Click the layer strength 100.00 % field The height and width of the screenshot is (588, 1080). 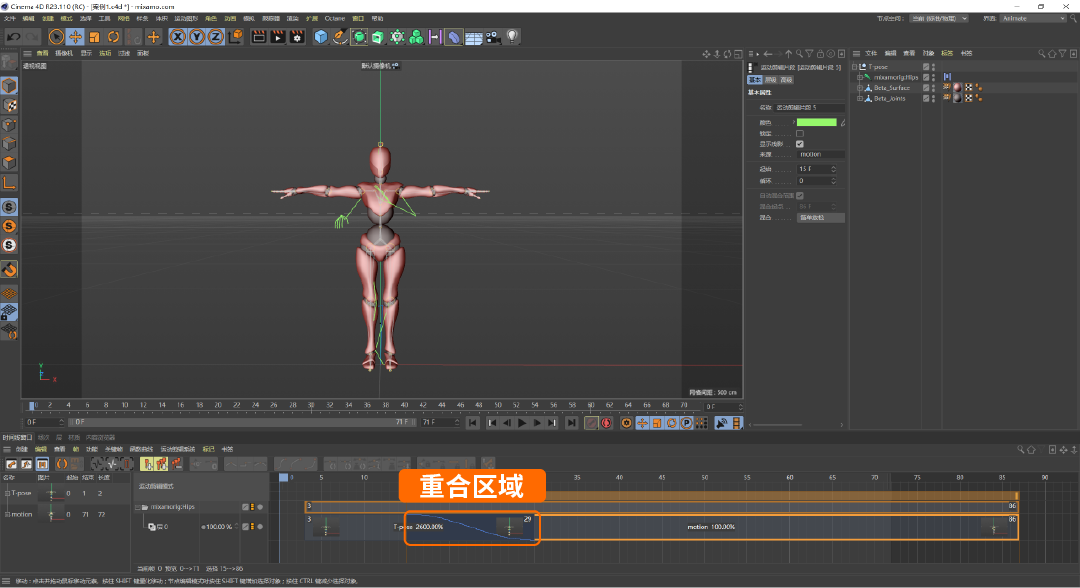click(218, 527)
